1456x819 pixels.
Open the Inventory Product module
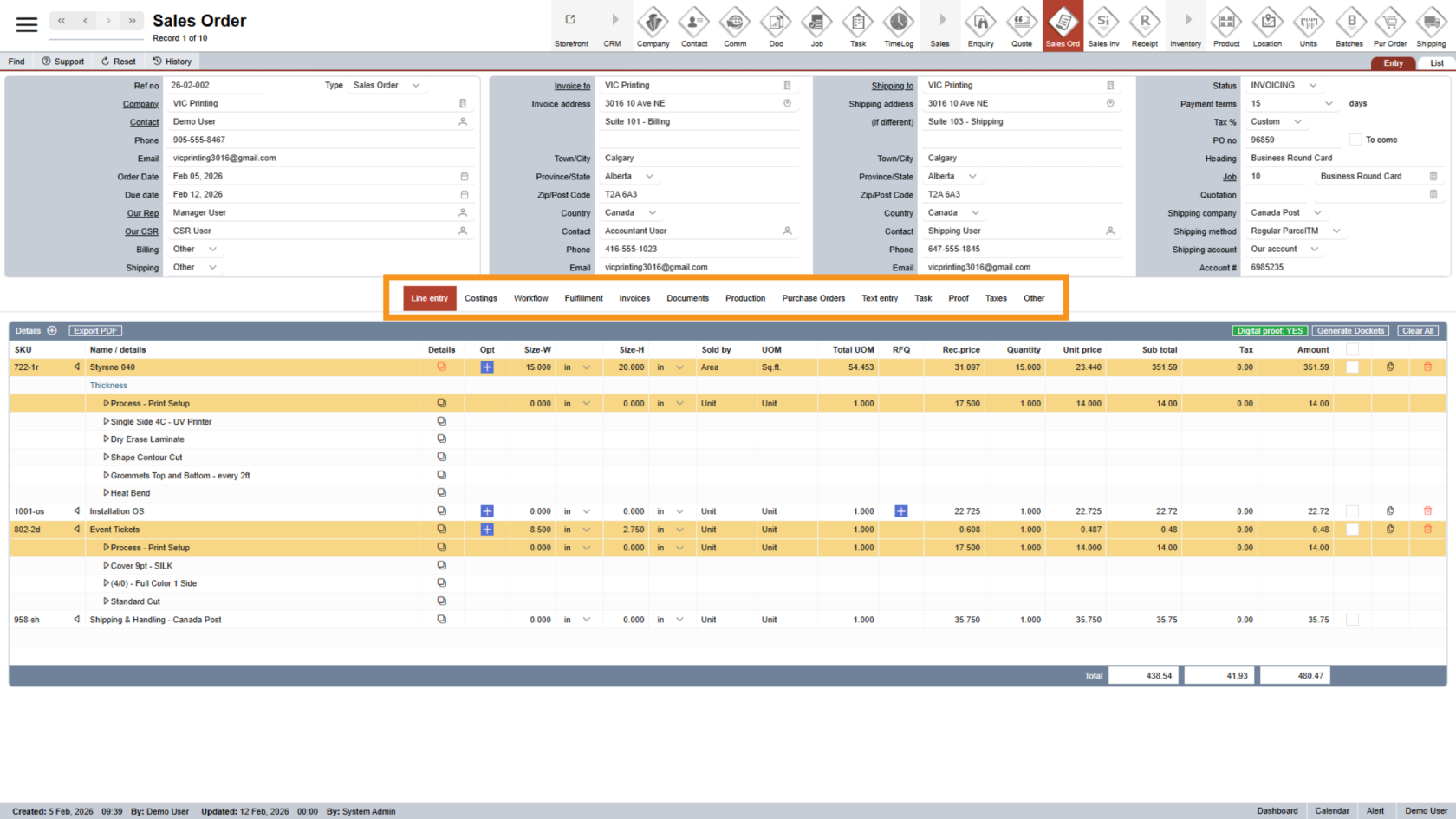click(x=1226, y=26)
